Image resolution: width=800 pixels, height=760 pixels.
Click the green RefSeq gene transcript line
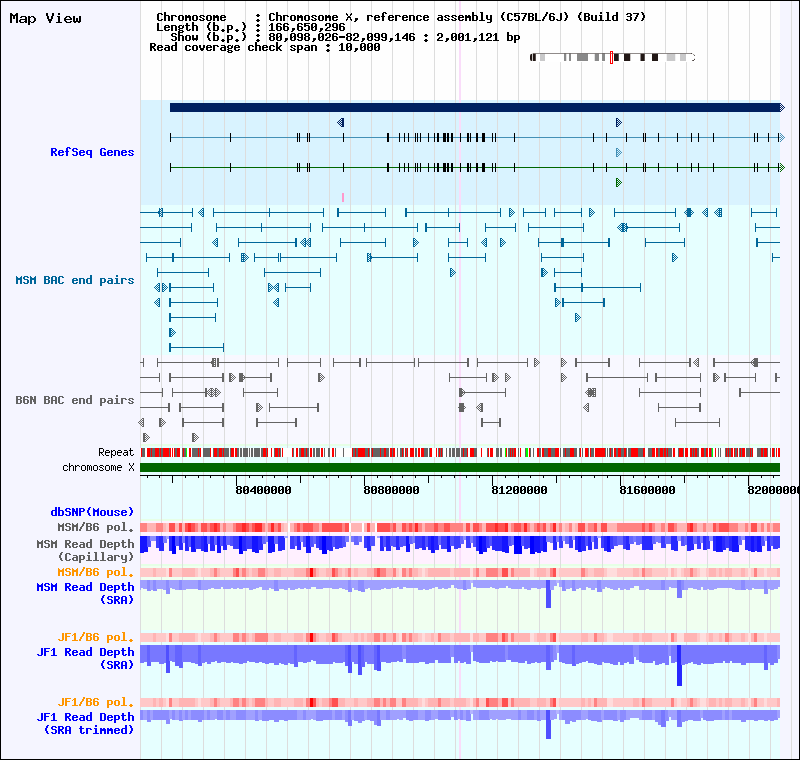pyautogui.click(x=477, y=167)
